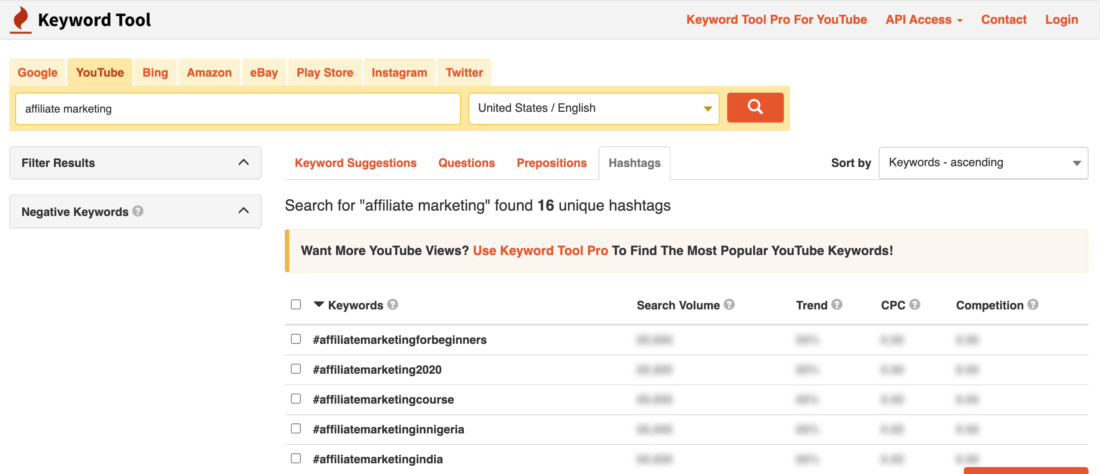Click the Use Keyword Tool Pro link

click(x=540, y=250)
